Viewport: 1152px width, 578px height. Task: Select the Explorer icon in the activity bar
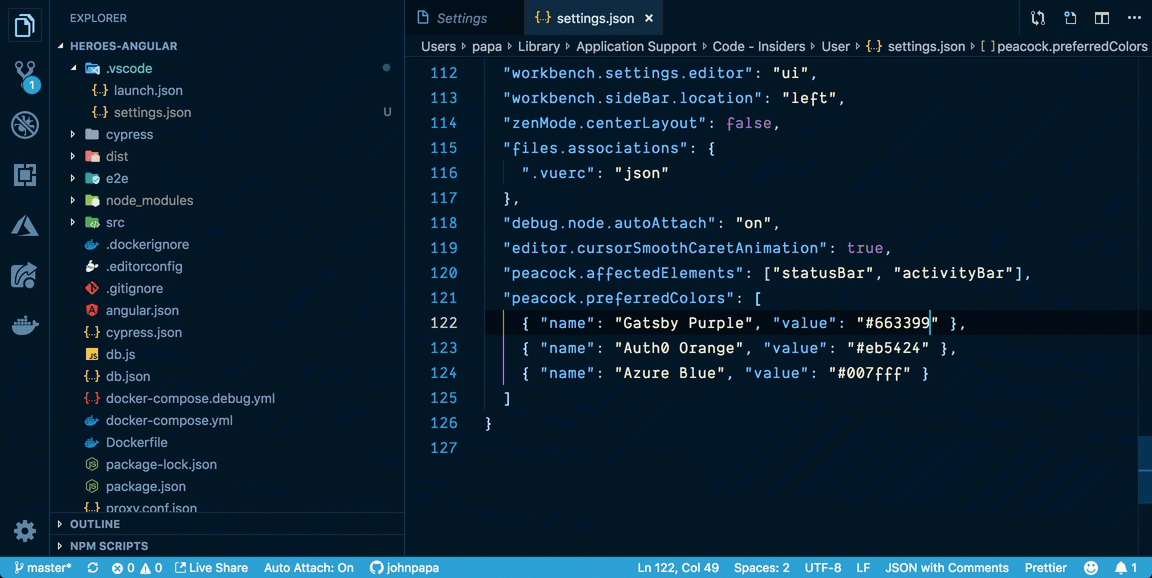24,25
